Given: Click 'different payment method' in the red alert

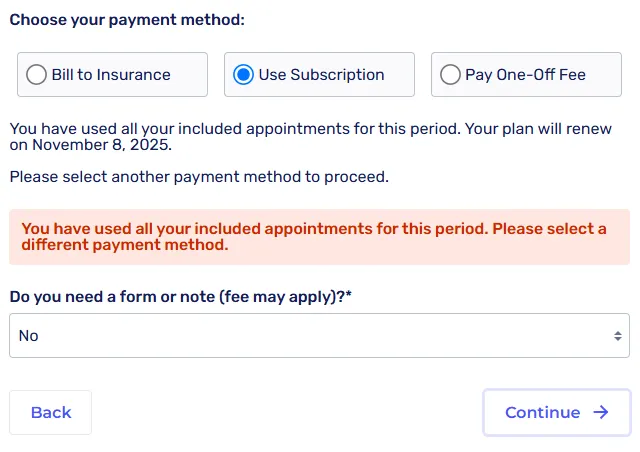Looking at the screenshot, I should [x=125, y=245].
